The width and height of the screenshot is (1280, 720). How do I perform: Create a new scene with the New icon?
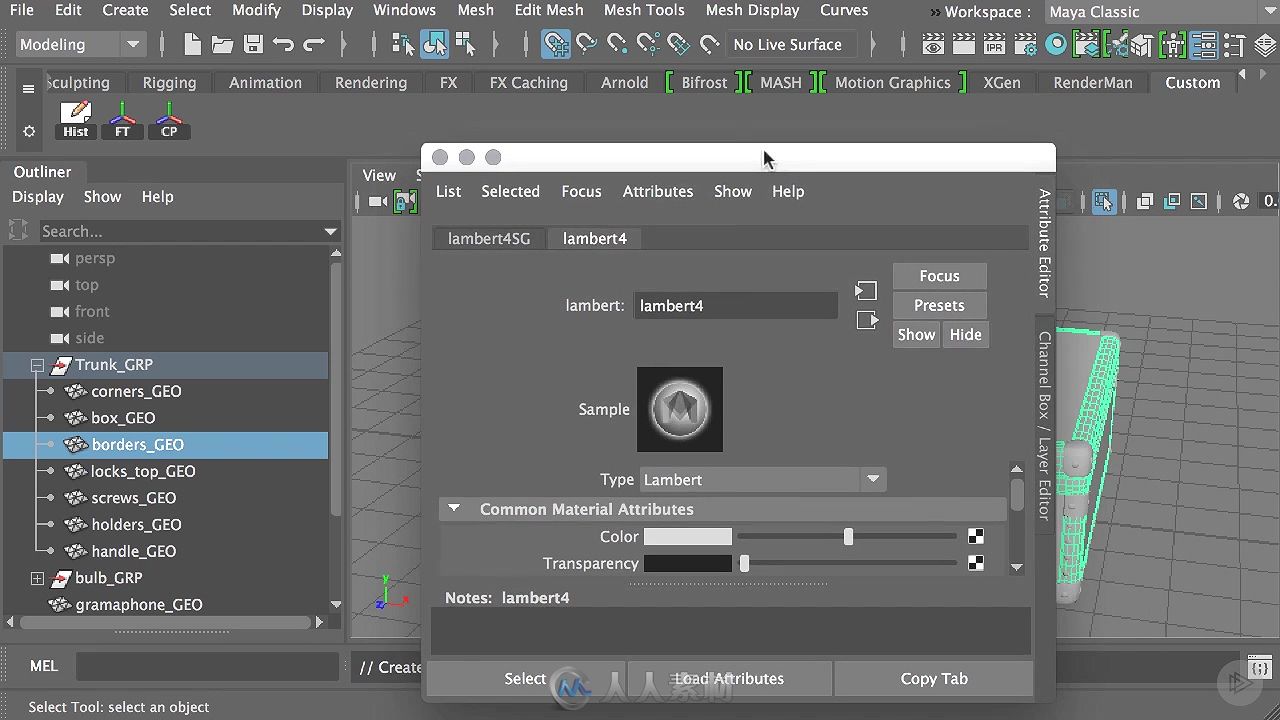[192, 44]
